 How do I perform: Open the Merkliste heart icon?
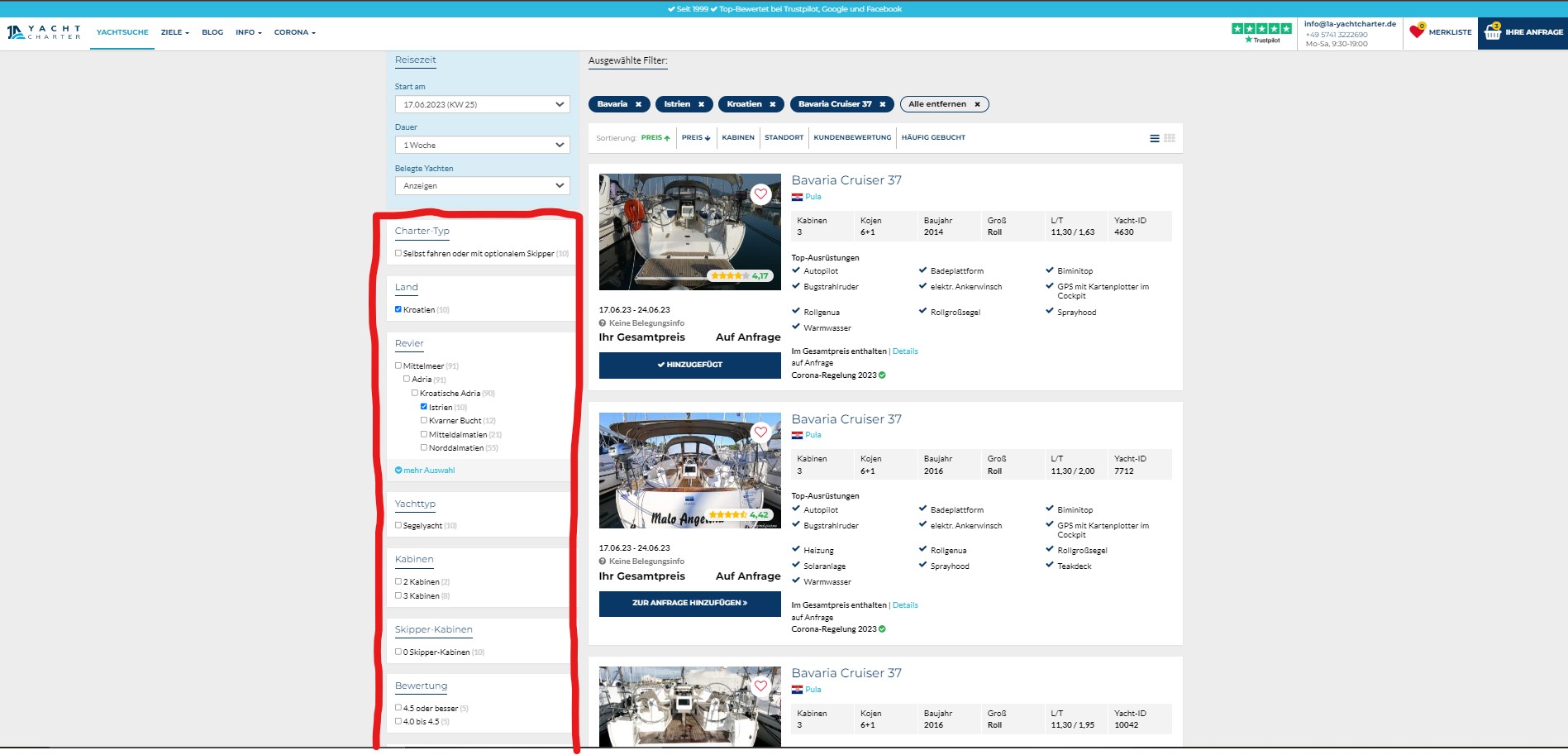coord(1417,31)
